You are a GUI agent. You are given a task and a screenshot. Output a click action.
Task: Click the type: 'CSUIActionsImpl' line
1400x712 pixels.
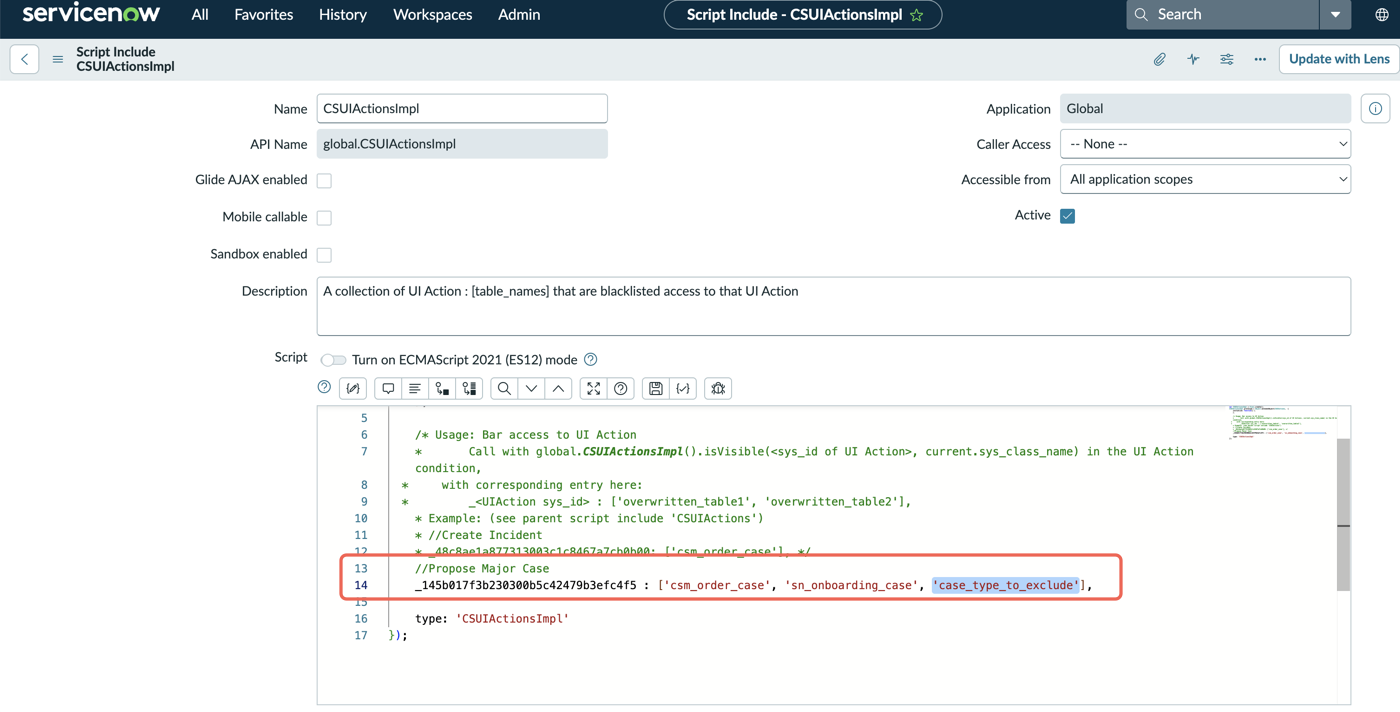(492, 618)
